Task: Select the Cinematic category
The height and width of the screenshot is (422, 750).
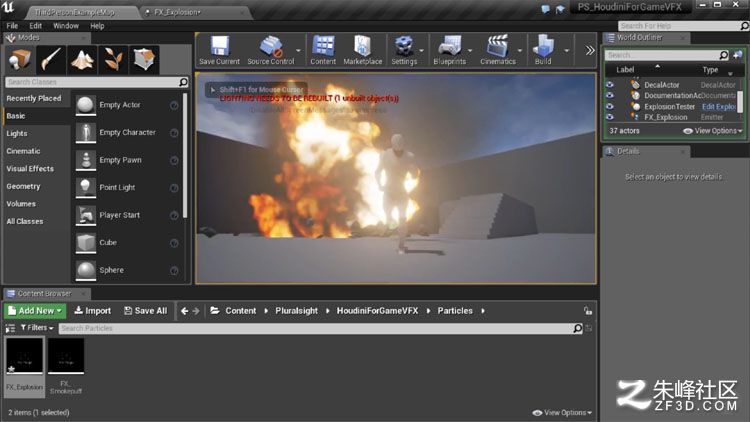Action: 23,151
